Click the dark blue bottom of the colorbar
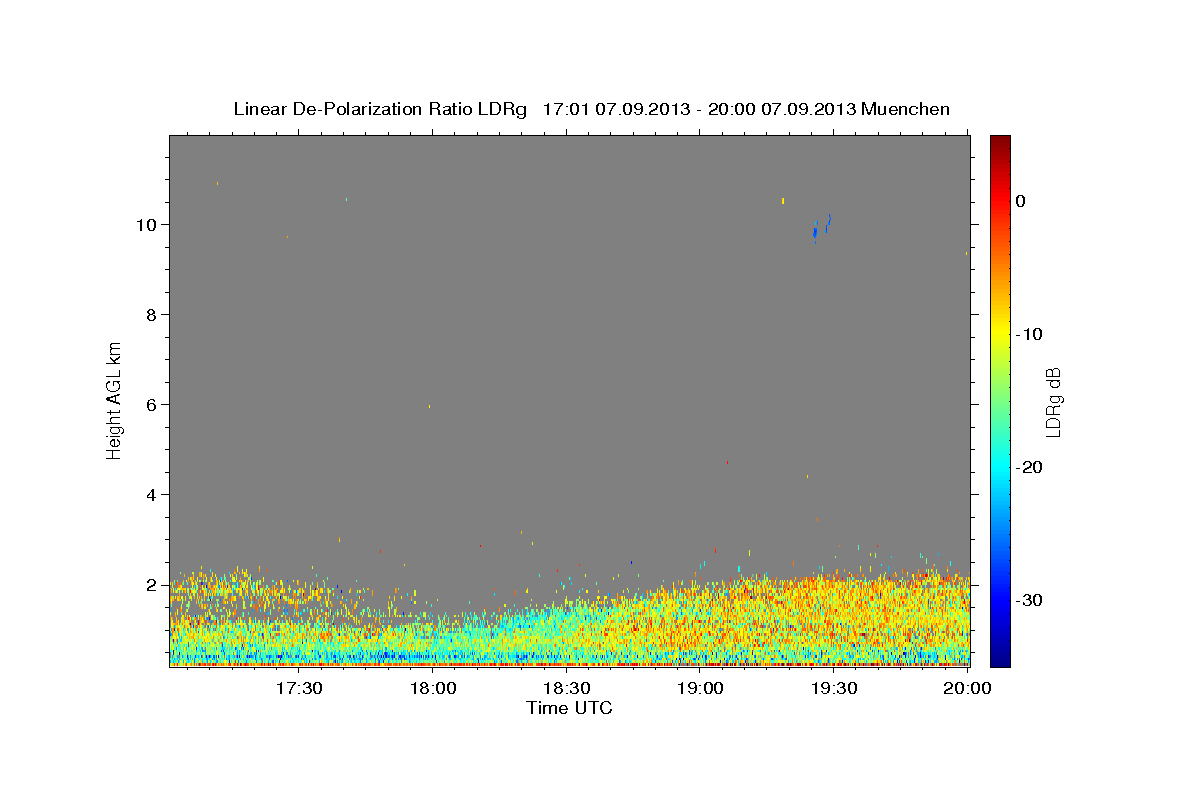 coord(1000,658)
